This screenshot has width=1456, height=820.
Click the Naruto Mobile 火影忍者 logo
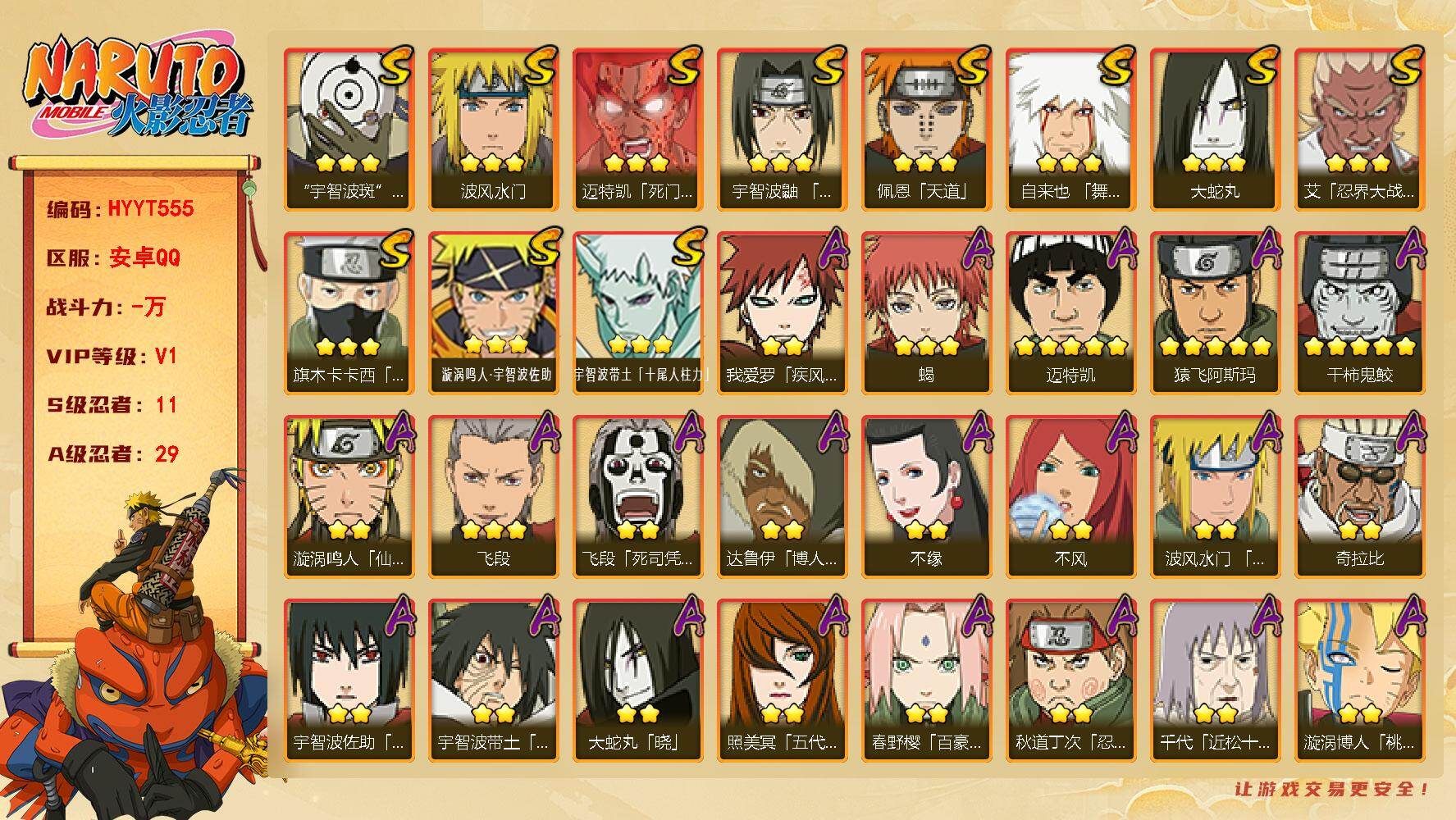click(137, 89)
